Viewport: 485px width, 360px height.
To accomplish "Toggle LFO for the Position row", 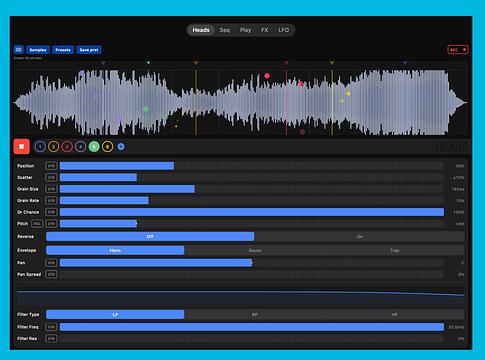I will coord(51,166).
